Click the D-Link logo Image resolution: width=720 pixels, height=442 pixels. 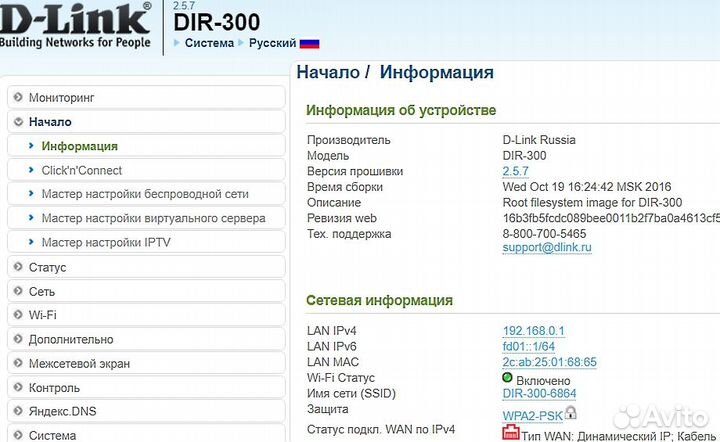point(75,25)
